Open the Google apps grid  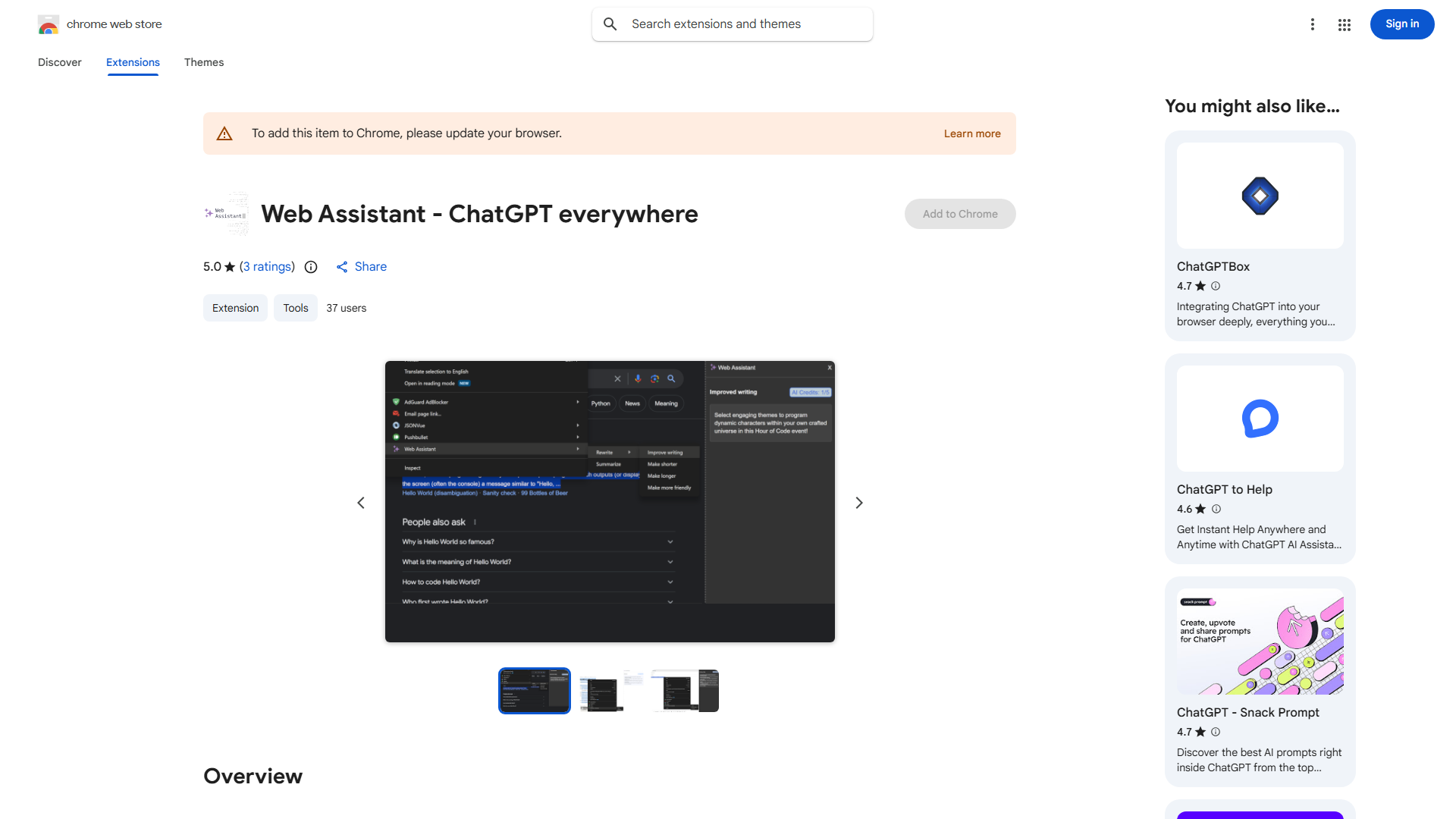(x=1344, y=24)
